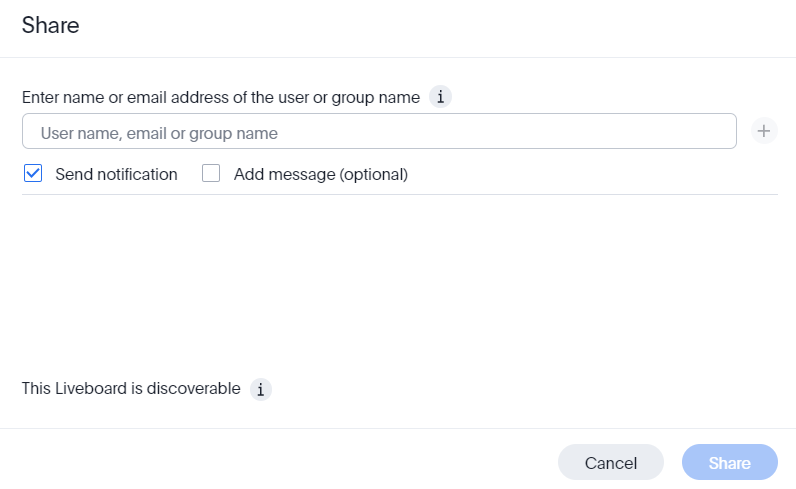The width and height of the screenshot is (796, 489).
Task: Click the "Add message (optional)" label text
Action: point(320,174)
